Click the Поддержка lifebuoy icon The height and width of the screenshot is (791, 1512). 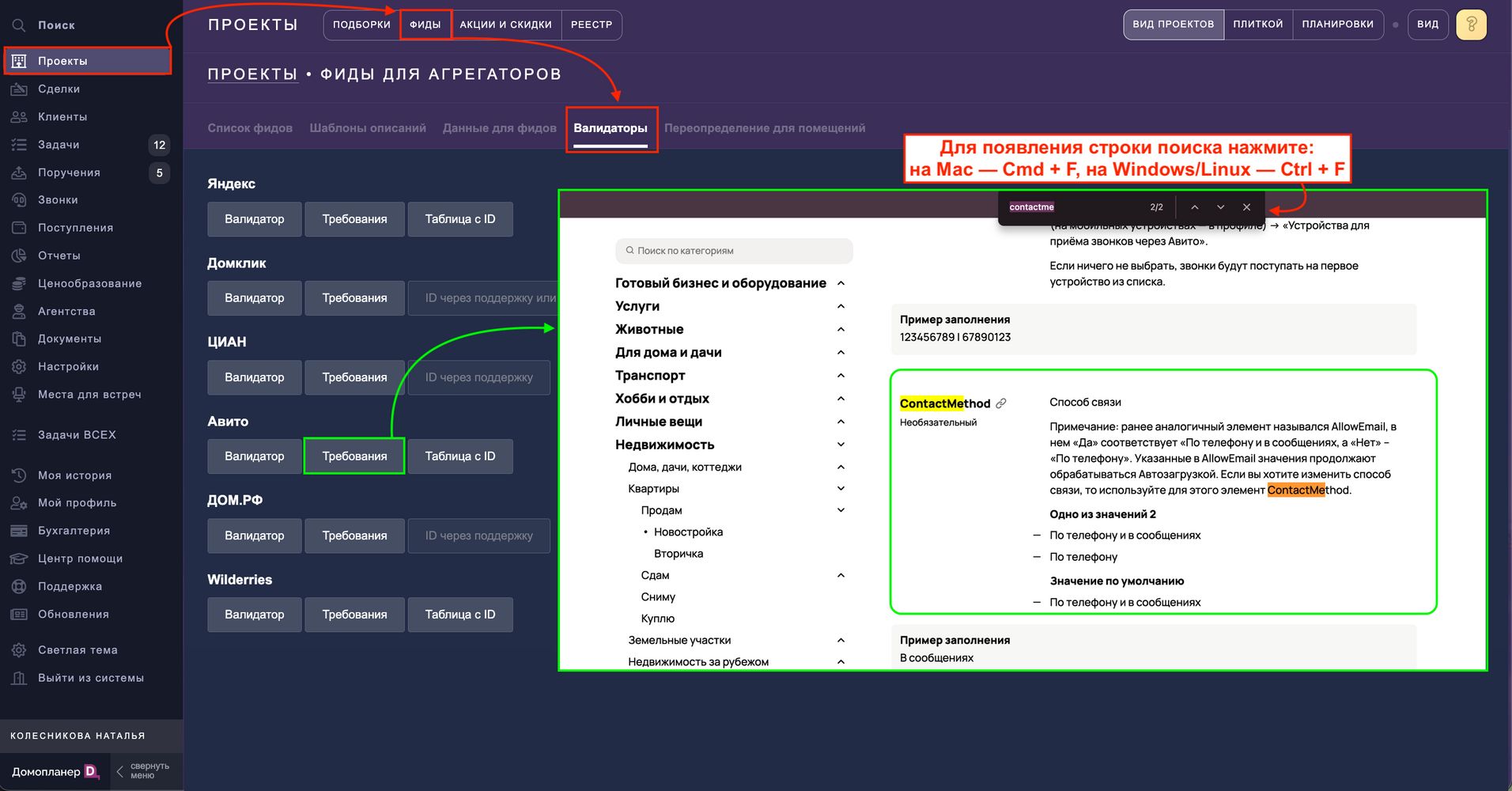tap(19, 586)
